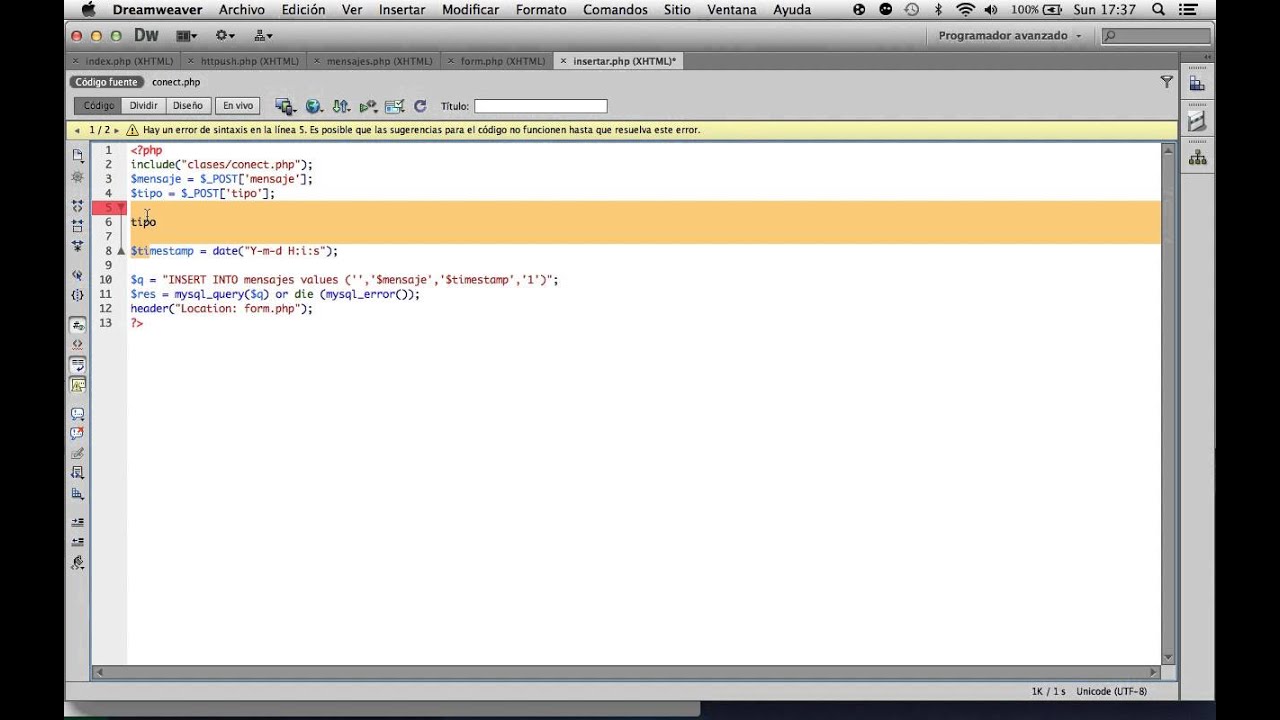
Task: Remove comment icon in coding toolbar
Action: tap(77, 433)
